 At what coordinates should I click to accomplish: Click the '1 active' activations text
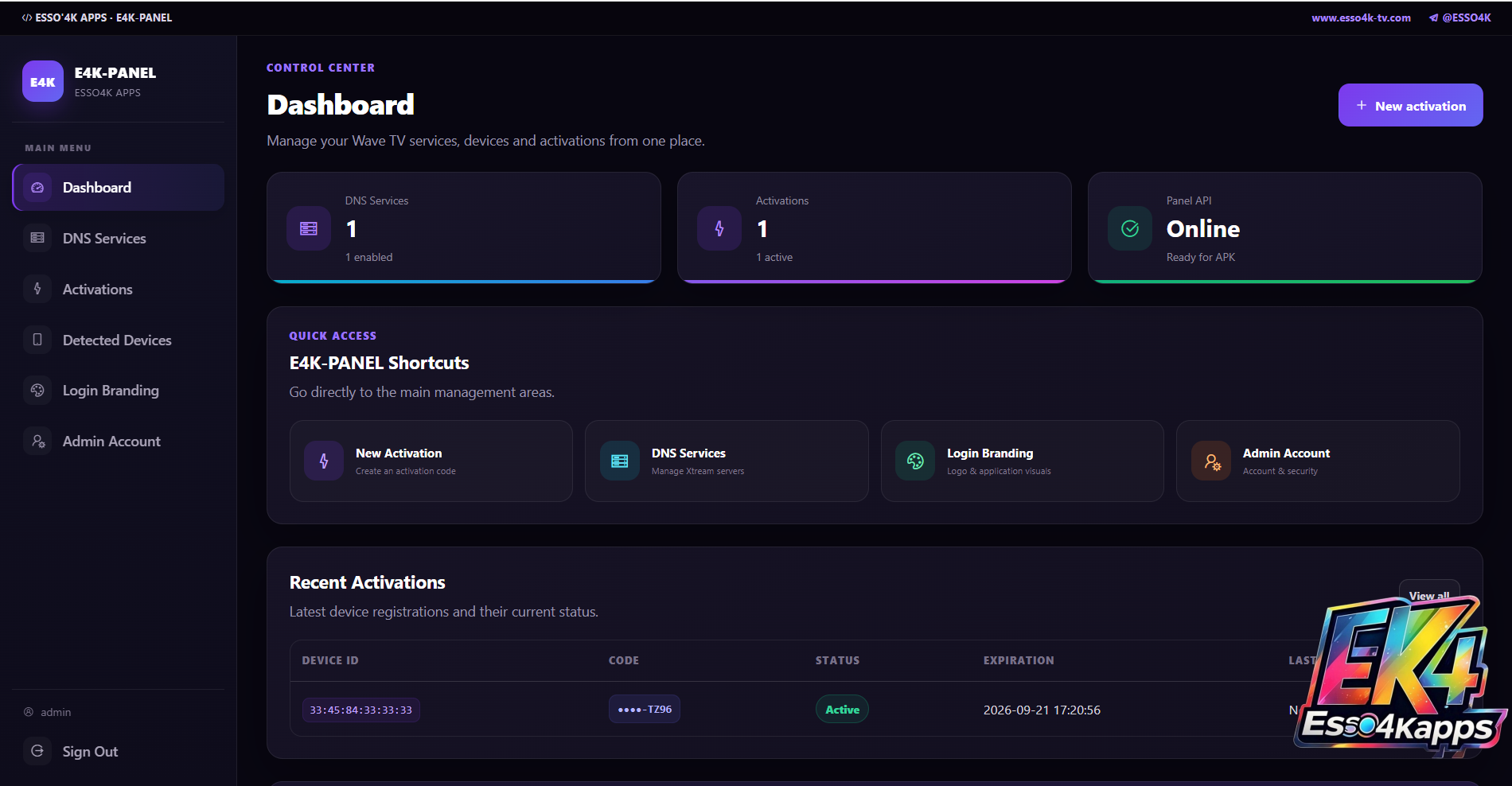point(774,257)
